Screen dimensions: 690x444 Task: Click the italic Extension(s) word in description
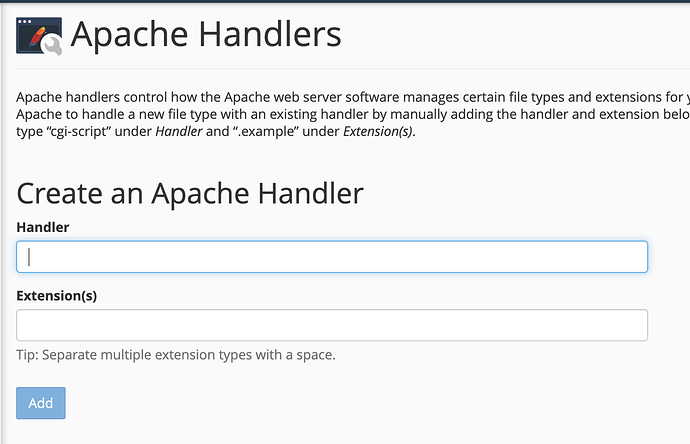pyautogui.click(x=378, y=131)
